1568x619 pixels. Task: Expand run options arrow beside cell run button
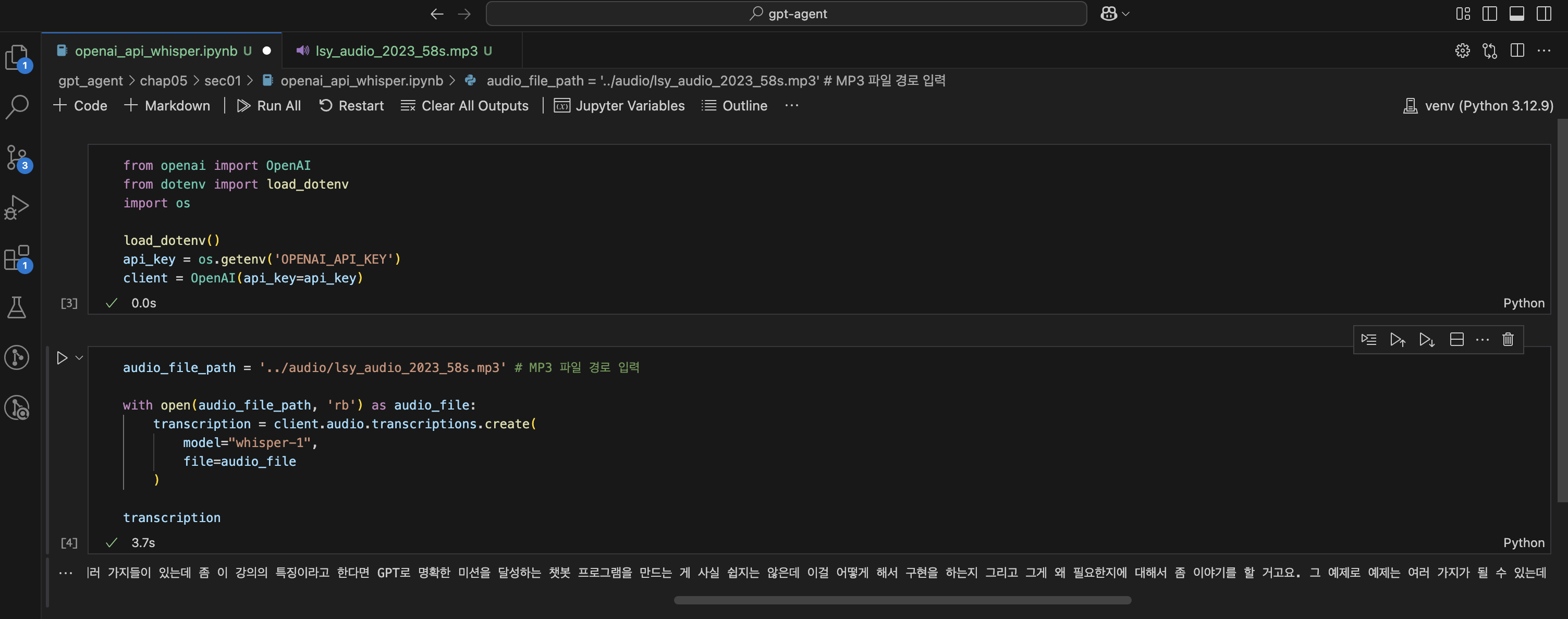point(79,358)
